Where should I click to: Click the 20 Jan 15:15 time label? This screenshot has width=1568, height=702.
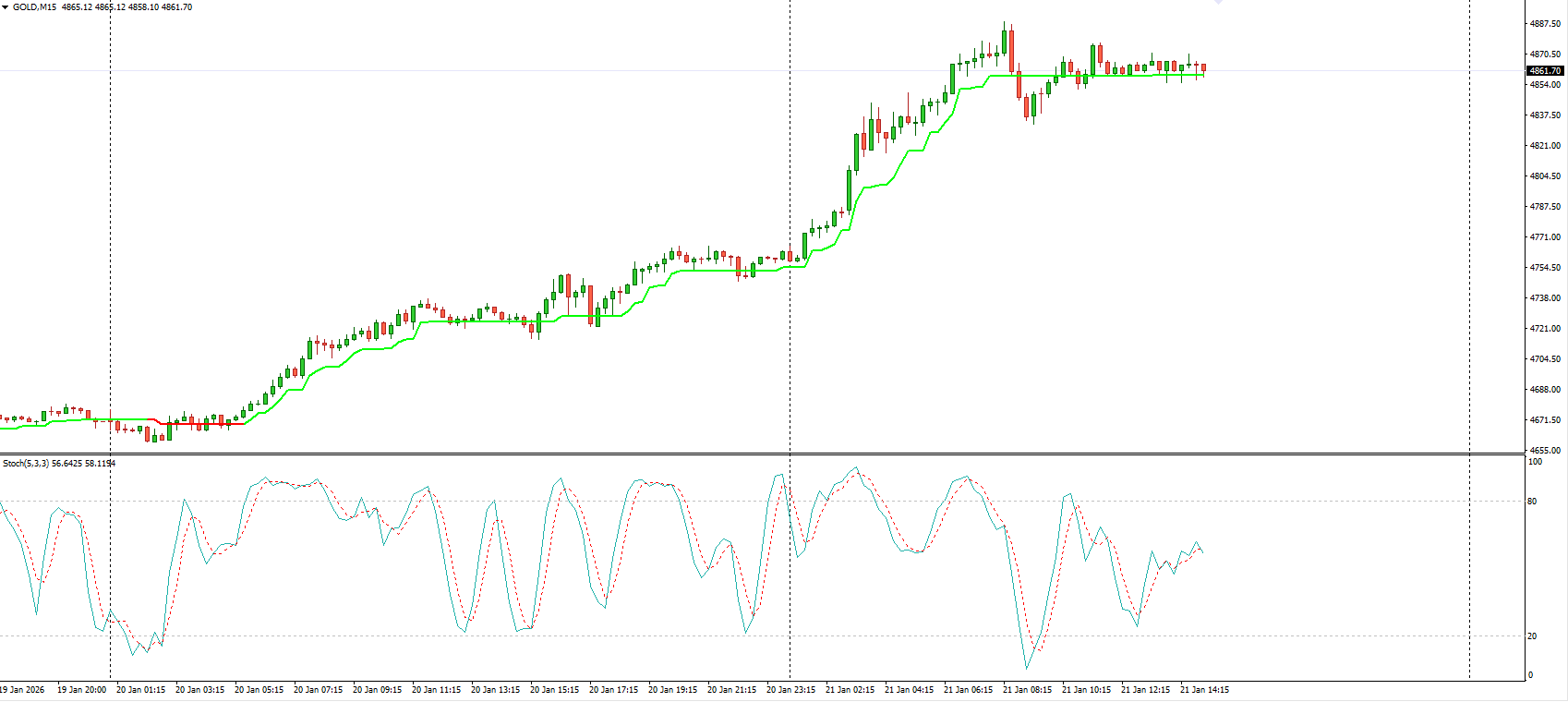coord(554,690)
